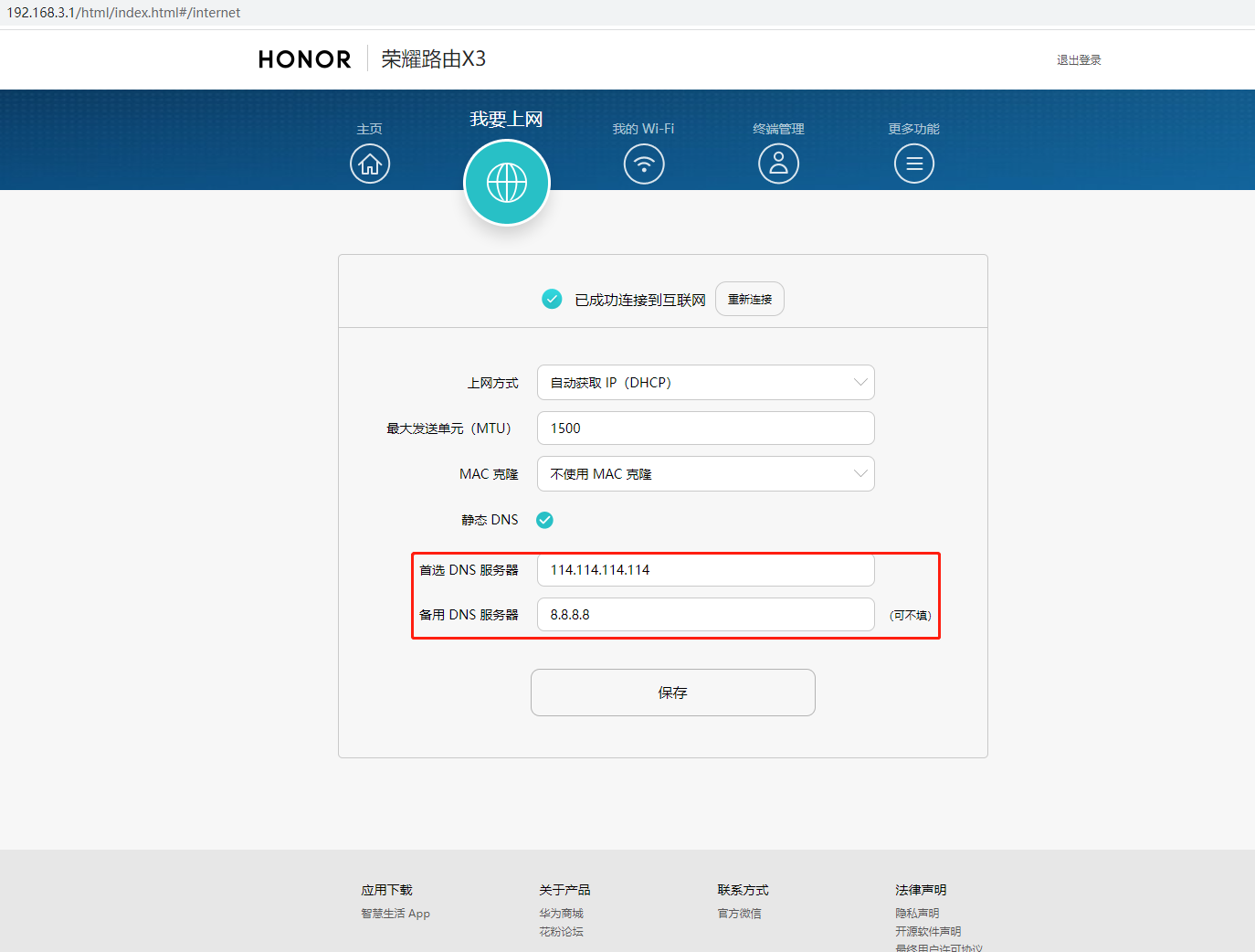Click the globe internet icon

507,183
